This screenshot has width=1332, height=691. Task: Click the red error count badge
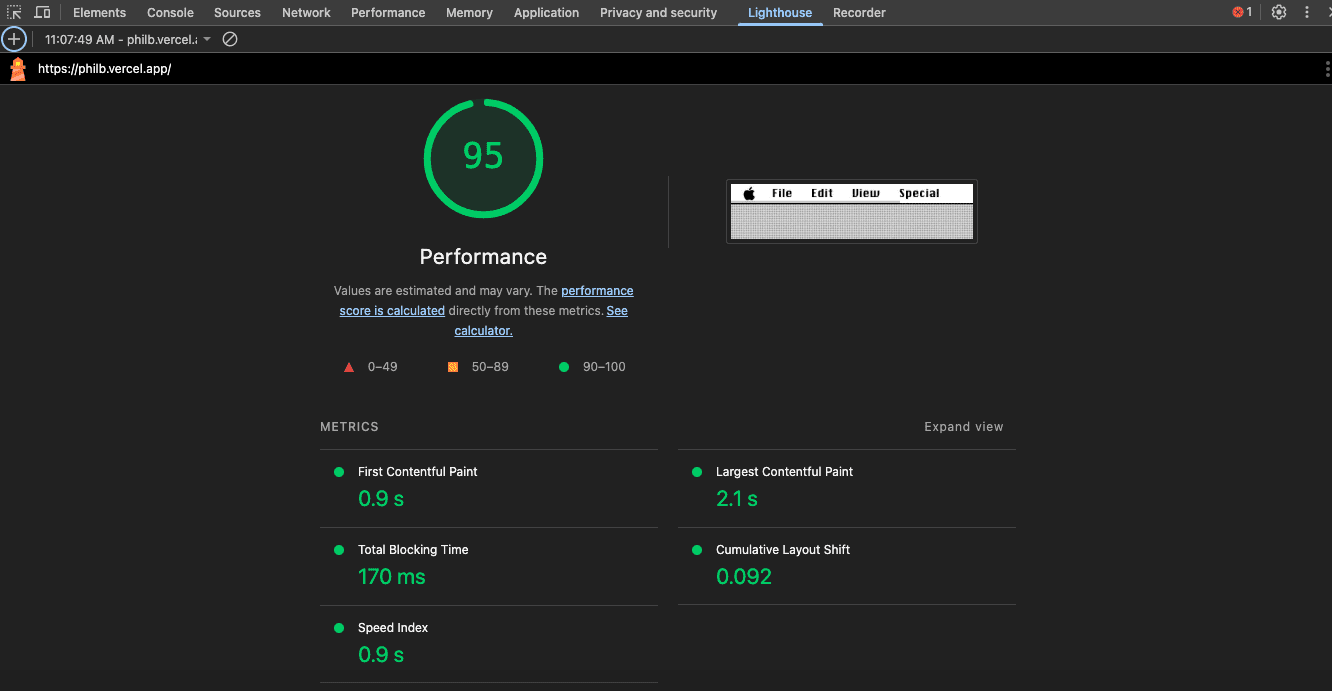pos(1242,13)
